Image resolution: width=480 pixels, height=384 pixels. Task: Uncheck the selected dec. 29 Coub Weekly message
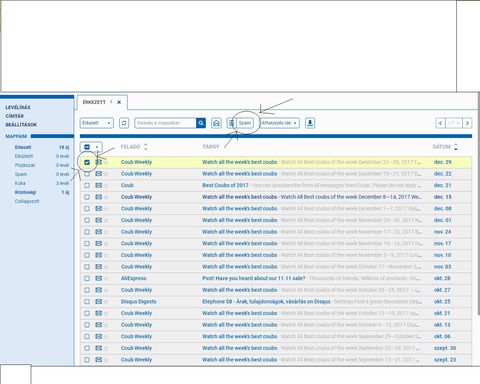pos(87,162)
